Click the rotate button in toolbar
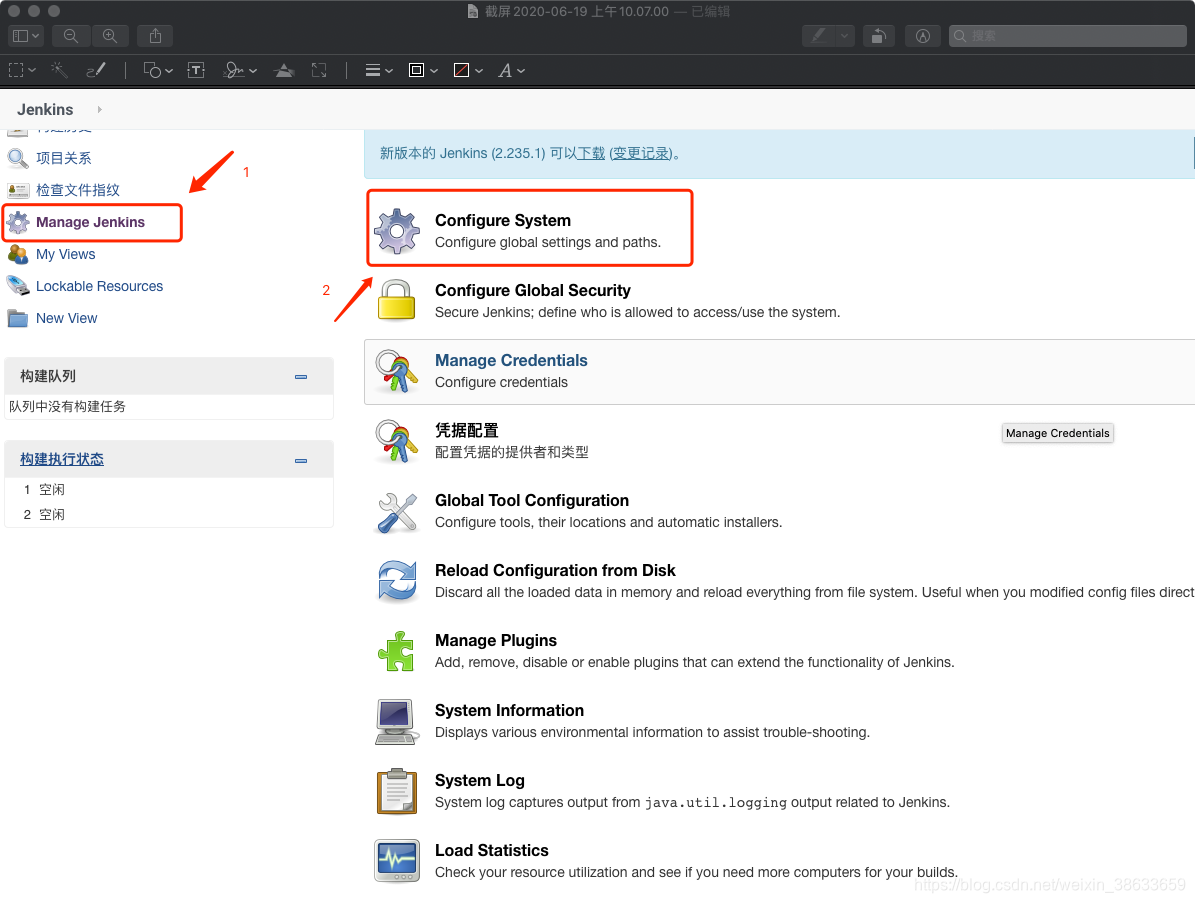 (879, 36)
